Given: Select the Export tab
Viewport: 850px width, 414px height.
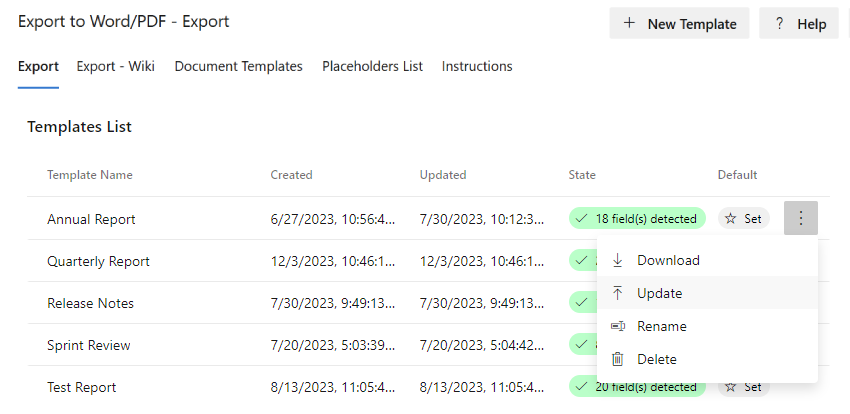Looking at the screenshot, I should (x=38, y=66).
